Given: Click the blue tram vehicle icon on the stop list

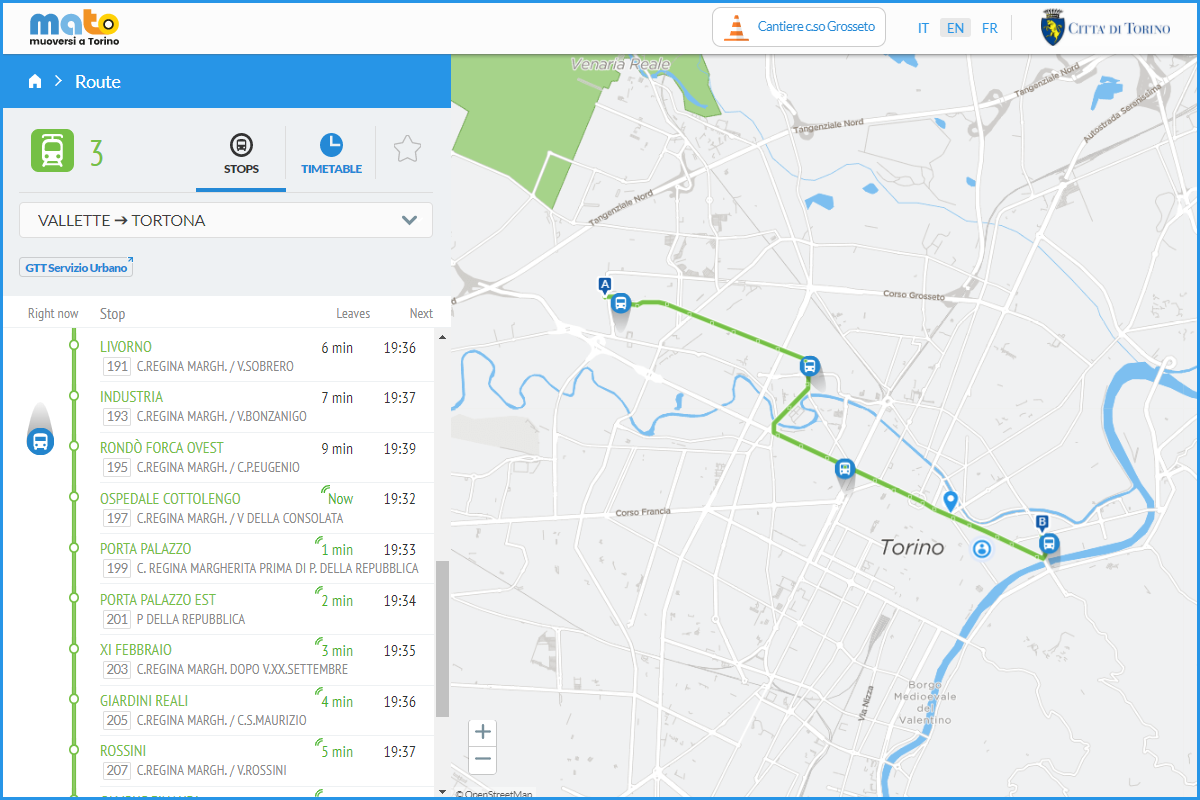Looking at the screenshot, I should point(40,441).
